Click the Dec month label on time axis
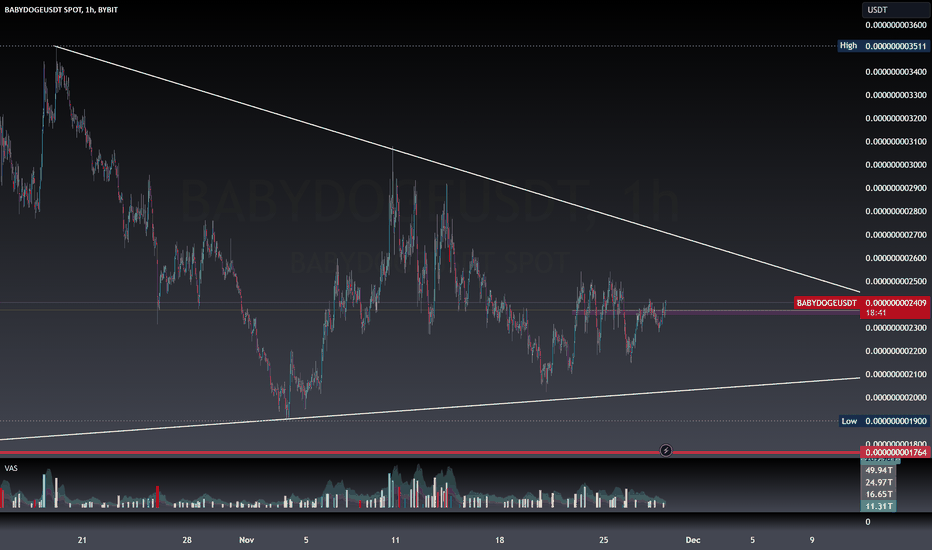The height and width of the screenshot is (550, 932). point(692,540)
